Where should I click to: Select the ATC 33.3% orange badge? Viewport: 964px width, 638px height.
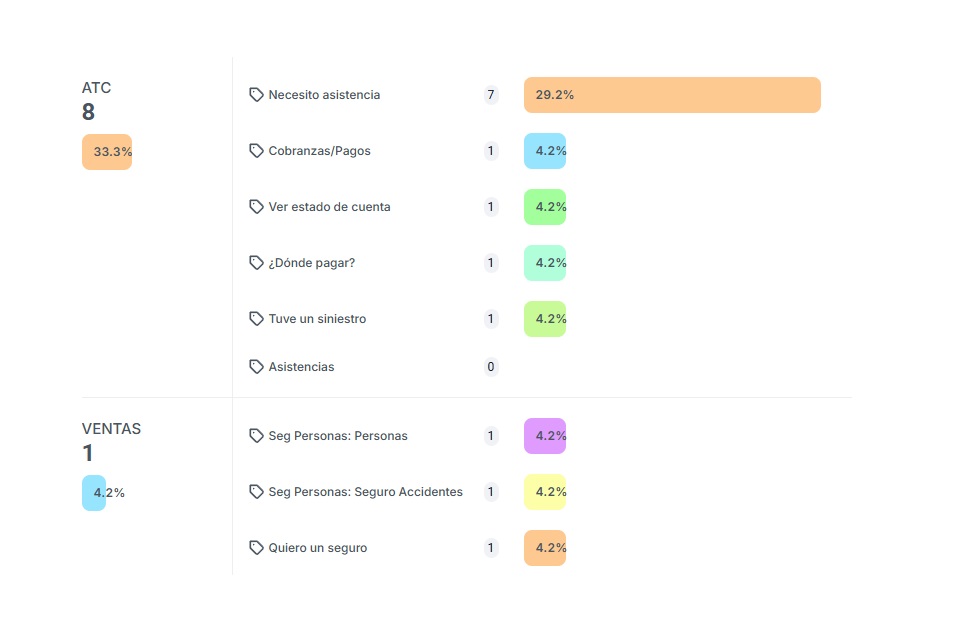(107, 152)
